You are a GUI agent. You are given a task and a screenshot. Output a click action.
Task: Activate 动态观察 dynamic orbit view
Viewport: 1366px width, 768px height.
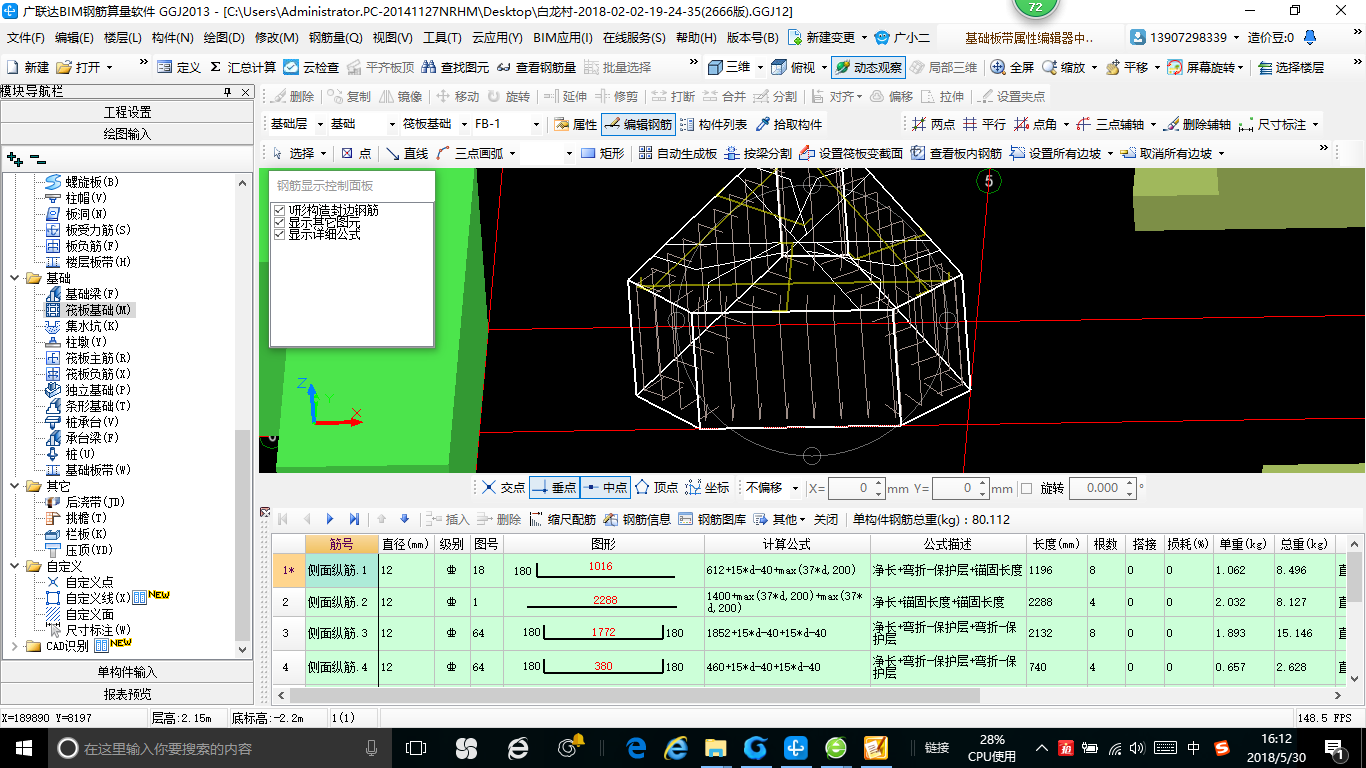868,67
